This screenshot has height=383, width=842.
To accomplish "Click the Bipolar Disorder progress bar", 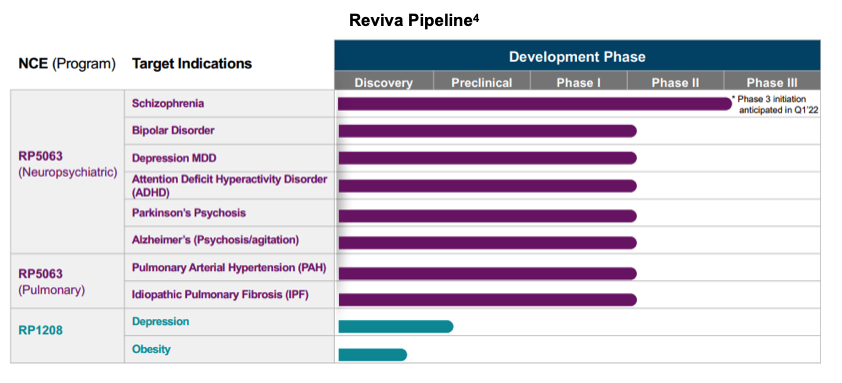I will click(x=488, y=131).
